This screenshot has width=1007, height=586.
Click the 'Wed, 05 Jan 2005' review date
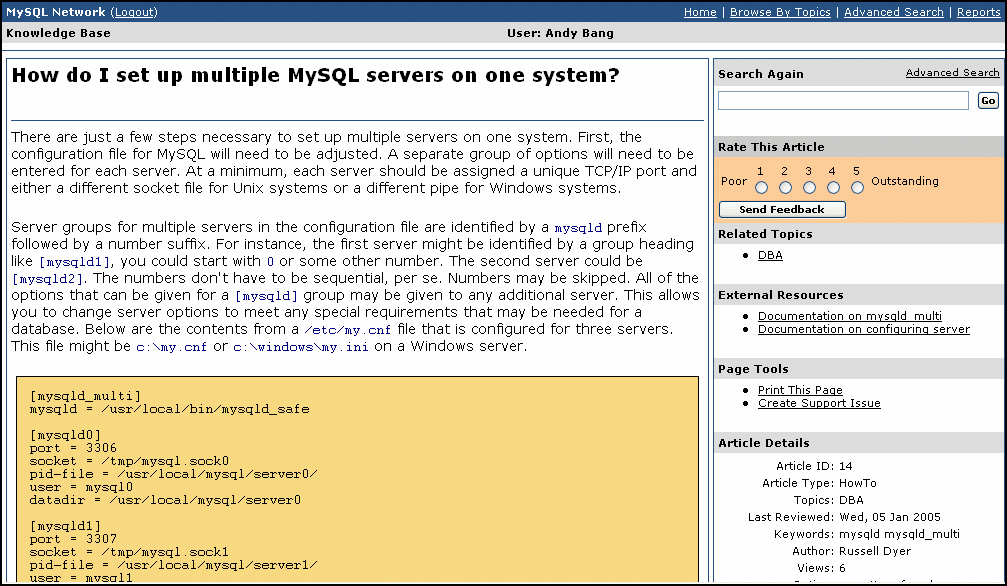coord(889,517)
